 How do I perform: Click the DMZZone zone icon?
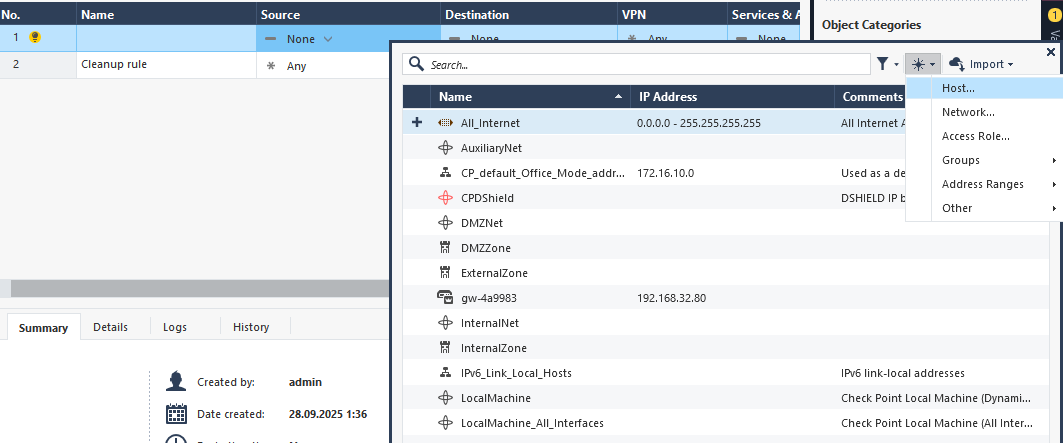pyautogui.click(x=446, y=248)
